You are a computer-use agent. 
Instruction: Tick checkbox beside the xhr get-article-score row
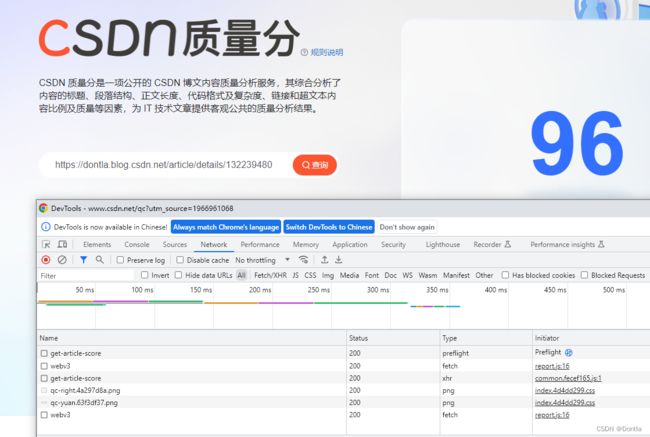coord(44,378)
